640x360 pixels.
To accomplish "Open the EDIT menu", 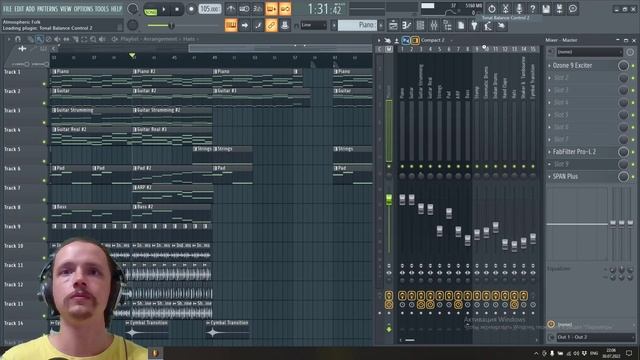I will (19, 9).
